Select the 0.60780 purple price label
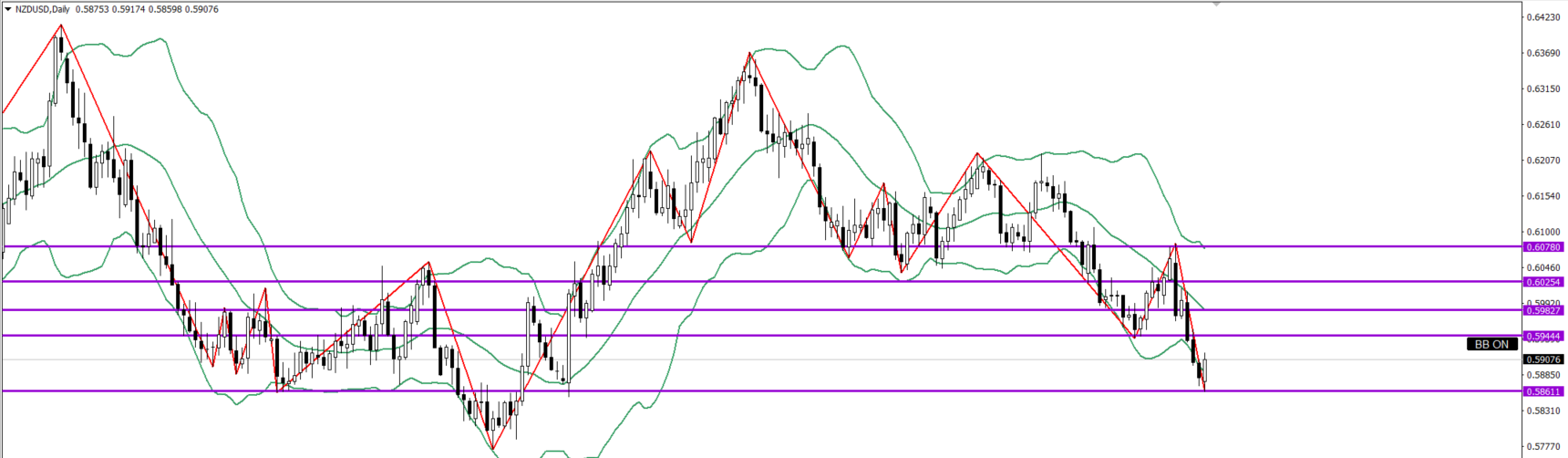Viewport: 1568px width, 458px height. click(1543, 247)
